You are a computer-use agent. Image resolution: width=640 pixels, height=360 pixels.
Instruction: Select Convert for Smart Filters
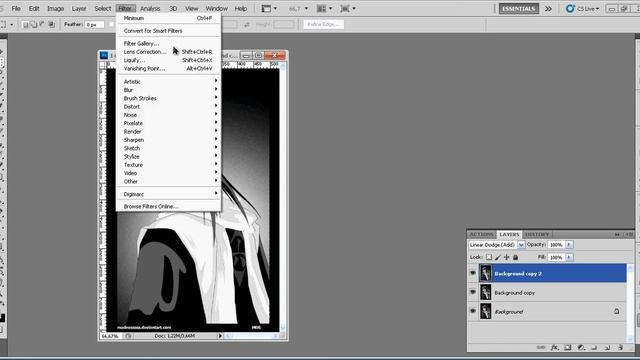pyautogui.click(x=169, y=31)
